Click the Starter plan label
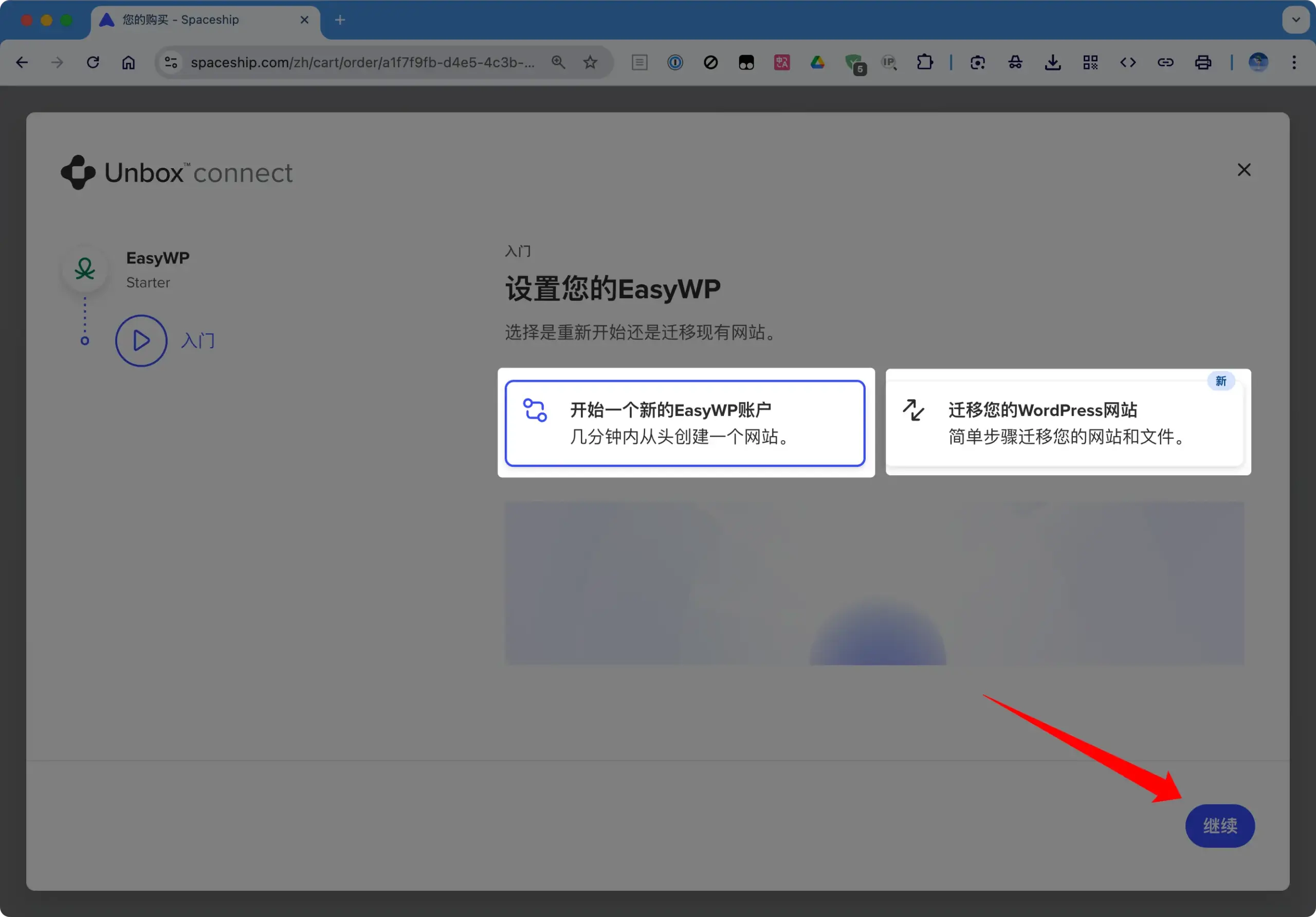This screenshot has height=917, width=1316. point(148,283)
